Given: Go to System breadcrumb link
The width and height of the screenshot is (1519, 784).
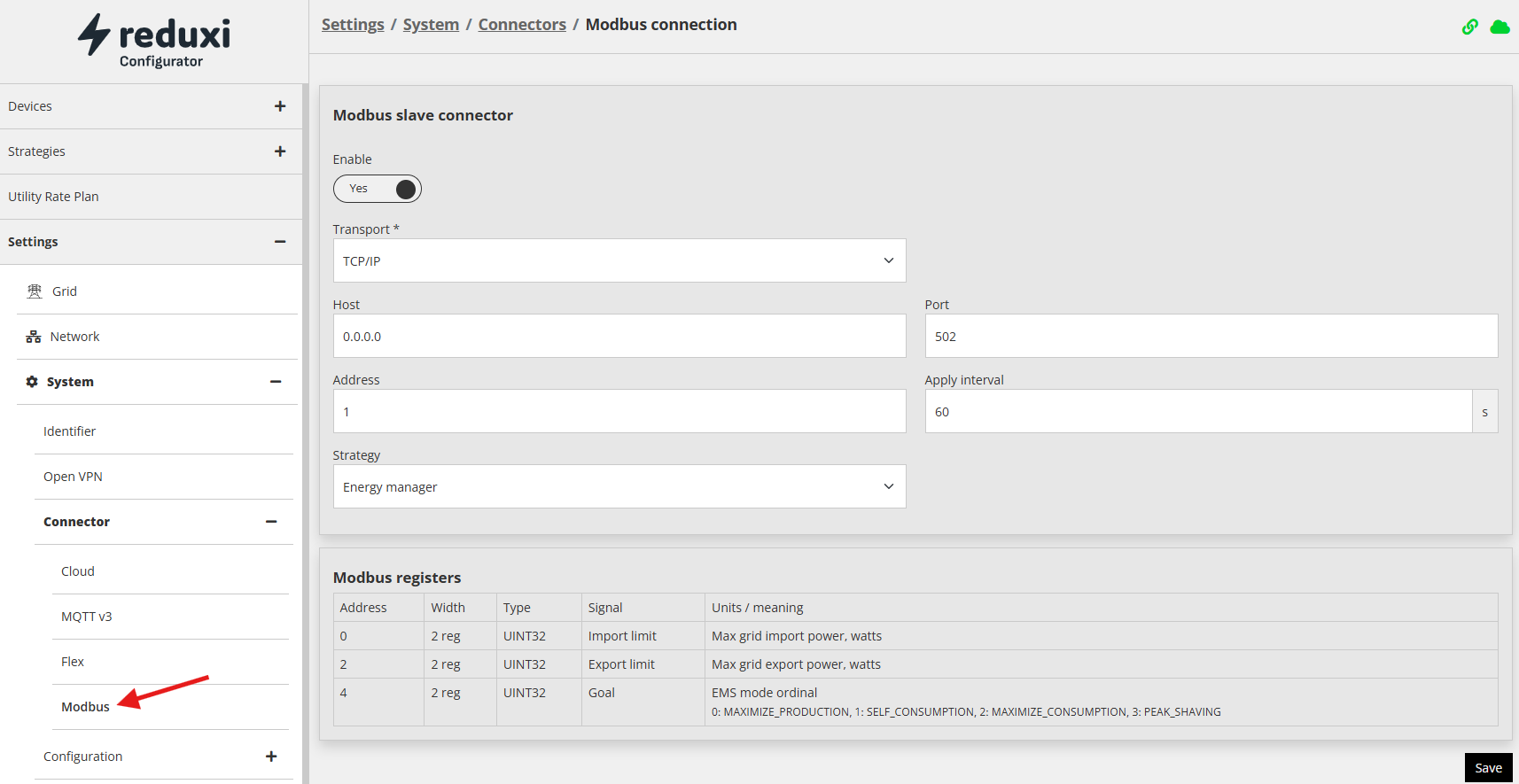Looking at the screenshot, I should [431, 25].
